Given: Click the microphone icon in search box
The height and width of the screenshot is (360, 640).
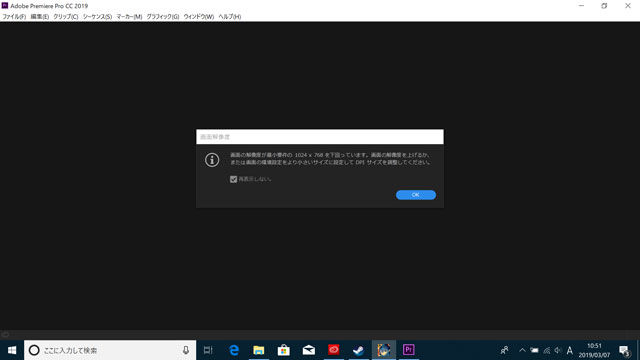Looking at the screenshot, I should (186, 350).
